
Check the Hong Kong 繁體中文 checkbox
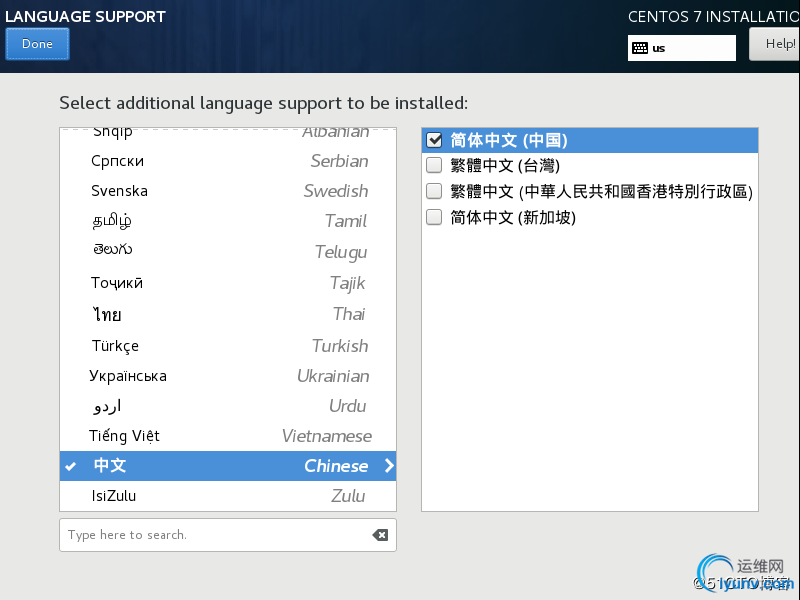434,191
